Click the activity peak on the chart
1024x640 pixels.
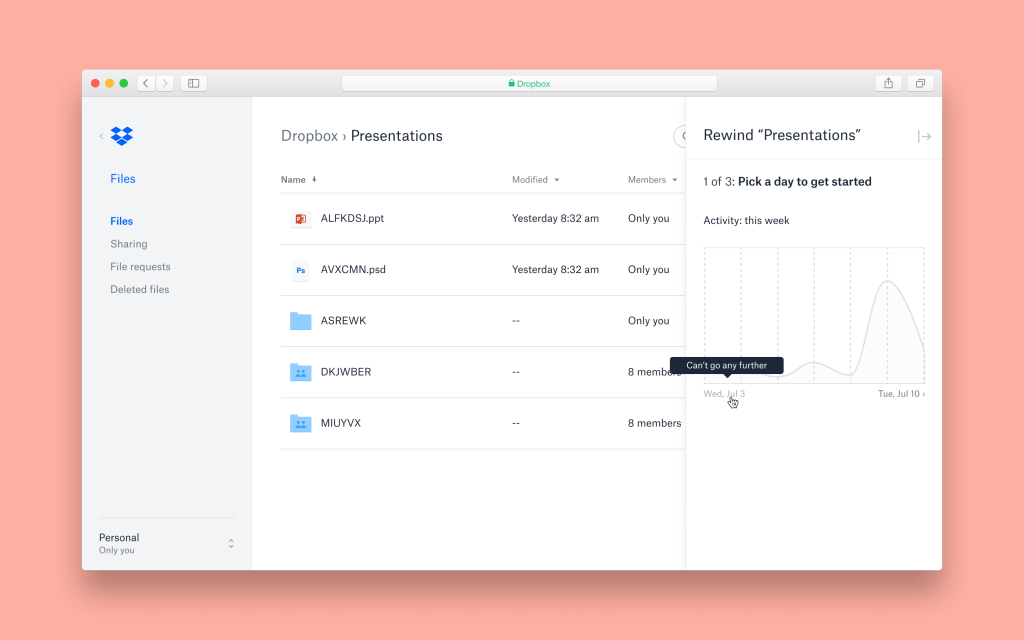click(x=888, y=283)
